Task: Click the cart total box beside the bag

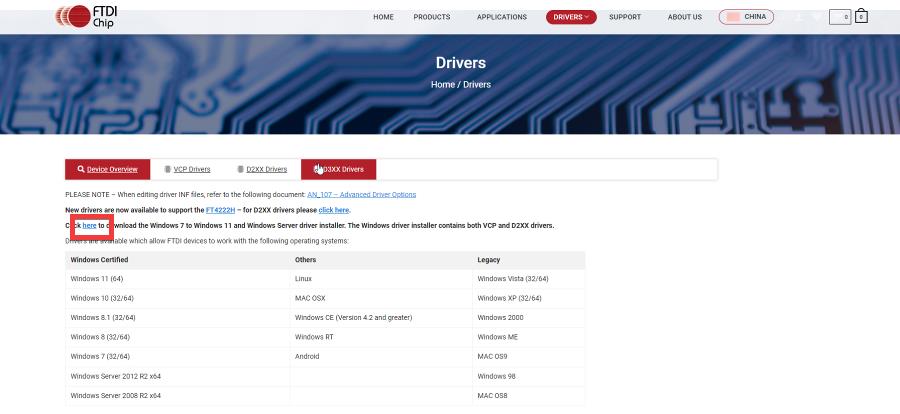Action: click(840, 17)
